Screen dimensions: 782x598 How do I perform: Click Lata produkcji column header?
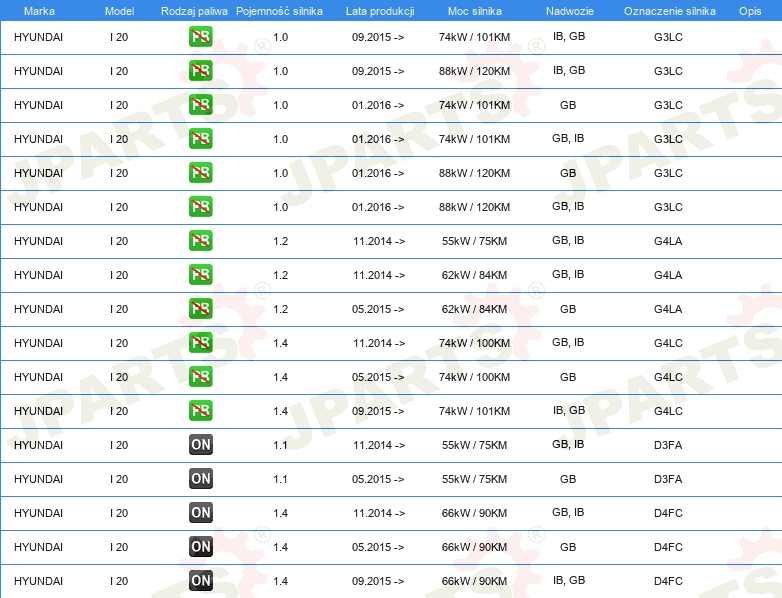[380, 11]
